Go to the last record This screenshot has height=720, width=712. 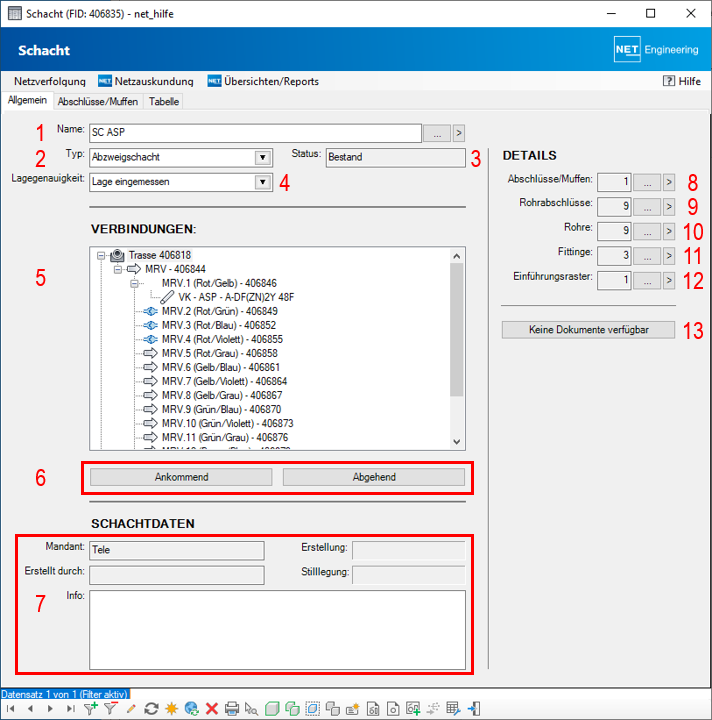click(x=70, y=709)
